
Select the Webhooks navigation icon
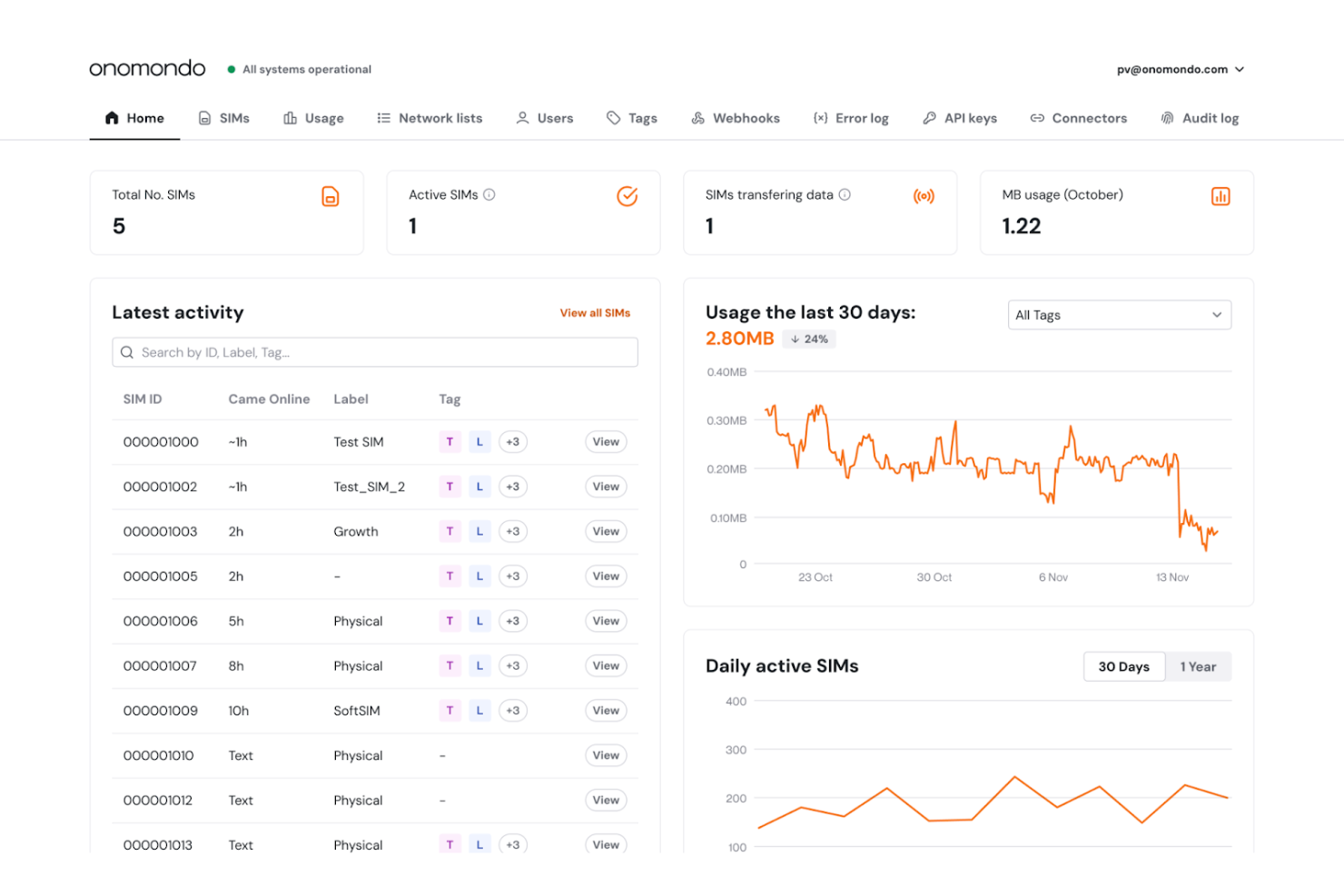click(x=697, y=117)
